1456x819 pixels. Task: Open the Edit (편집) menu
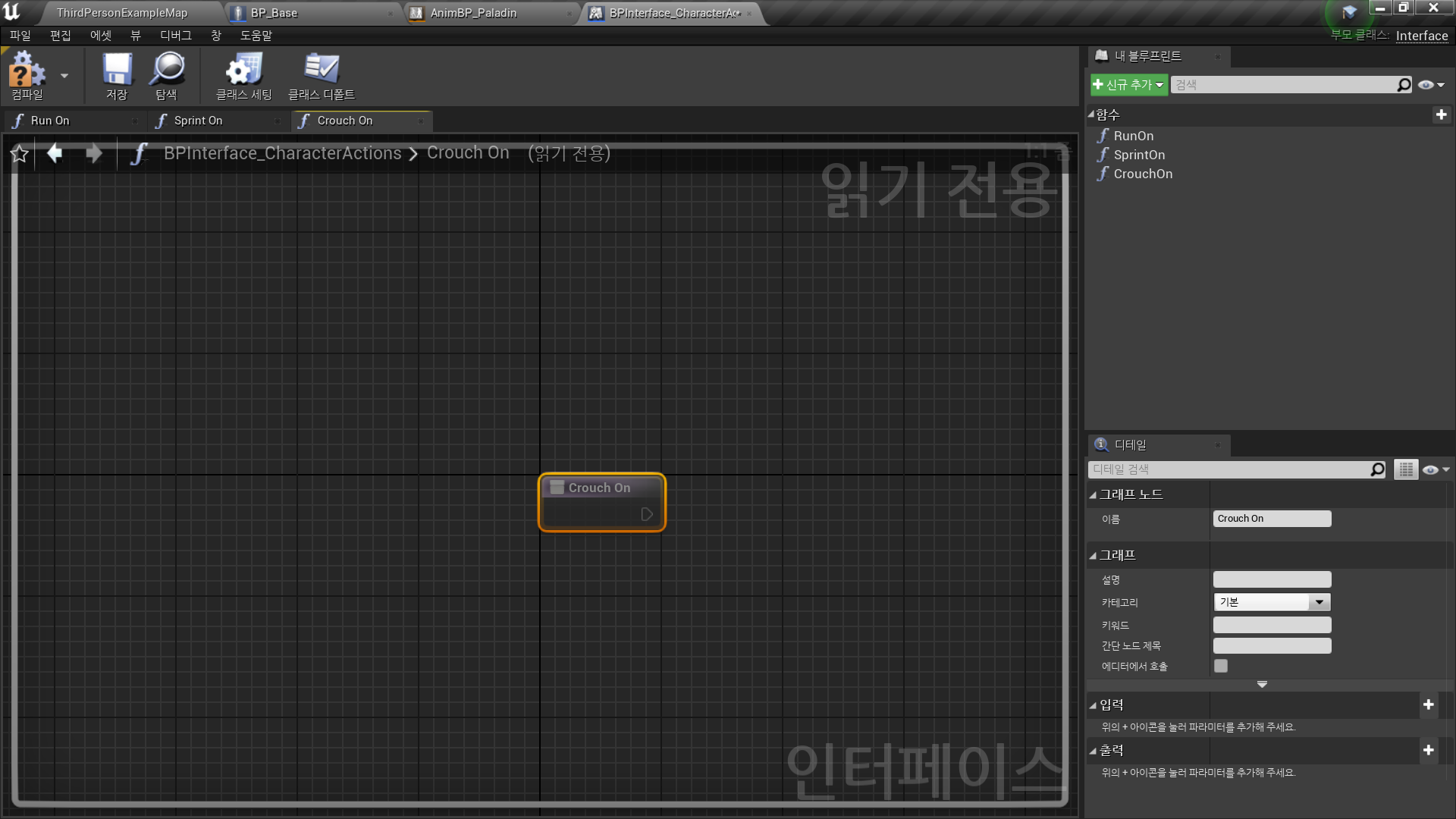point(60,36)
